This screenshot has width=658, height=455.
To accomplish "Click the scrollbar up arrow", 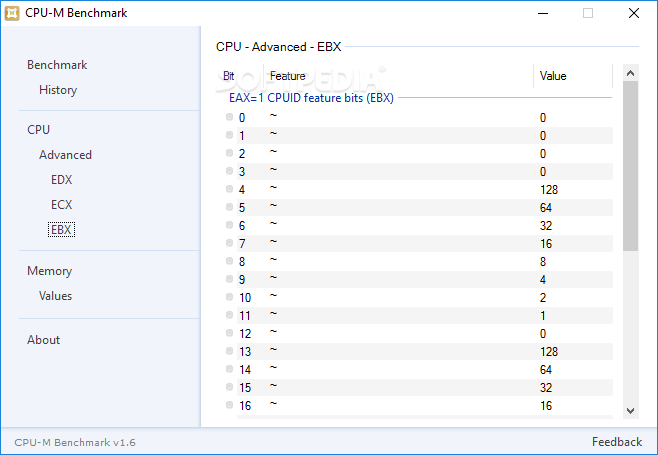I will coord(630,73).
